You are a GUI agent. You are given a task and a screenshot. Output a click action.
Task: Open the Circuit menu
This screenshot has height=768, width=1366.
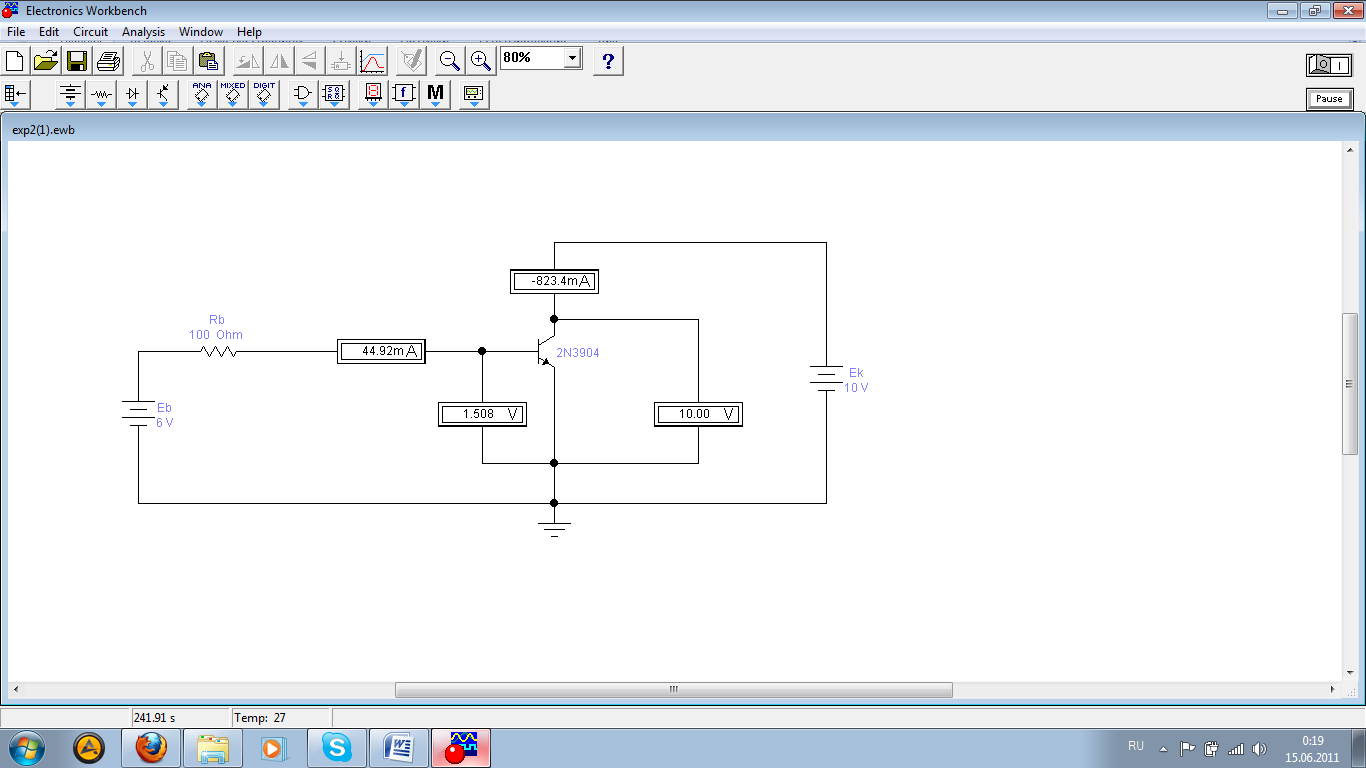point(90,32)
